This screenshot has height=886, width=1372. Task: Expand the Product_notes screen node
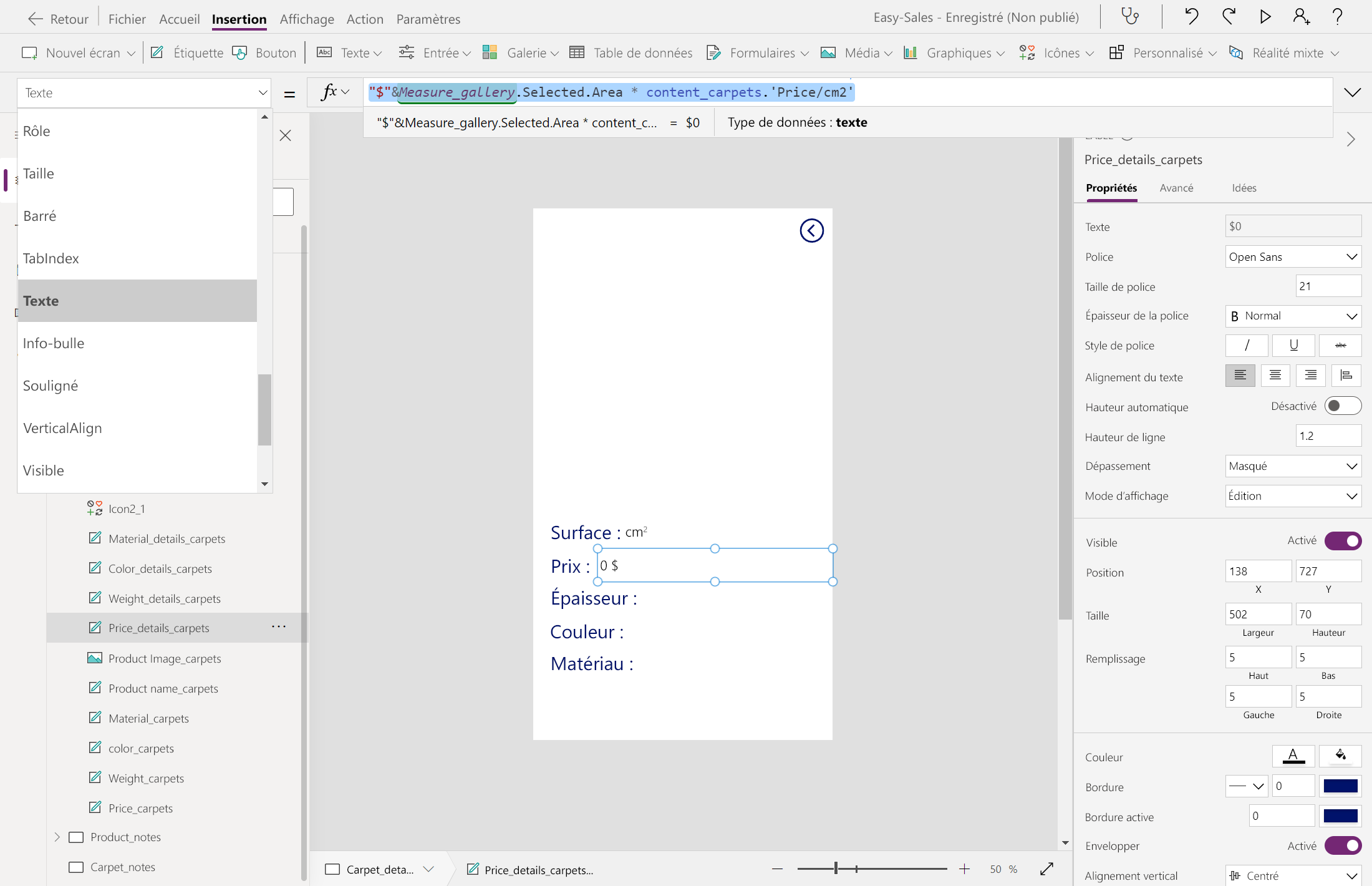[x=57, y=837]
